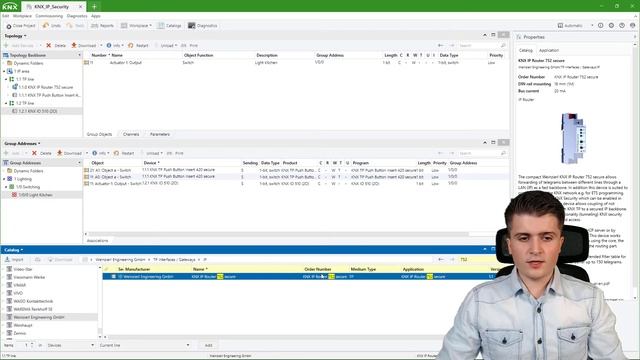Click Import in the Catalog toolbar
Image resolution: width=640 pixels, height=360 pixels.
click(14, 260)
